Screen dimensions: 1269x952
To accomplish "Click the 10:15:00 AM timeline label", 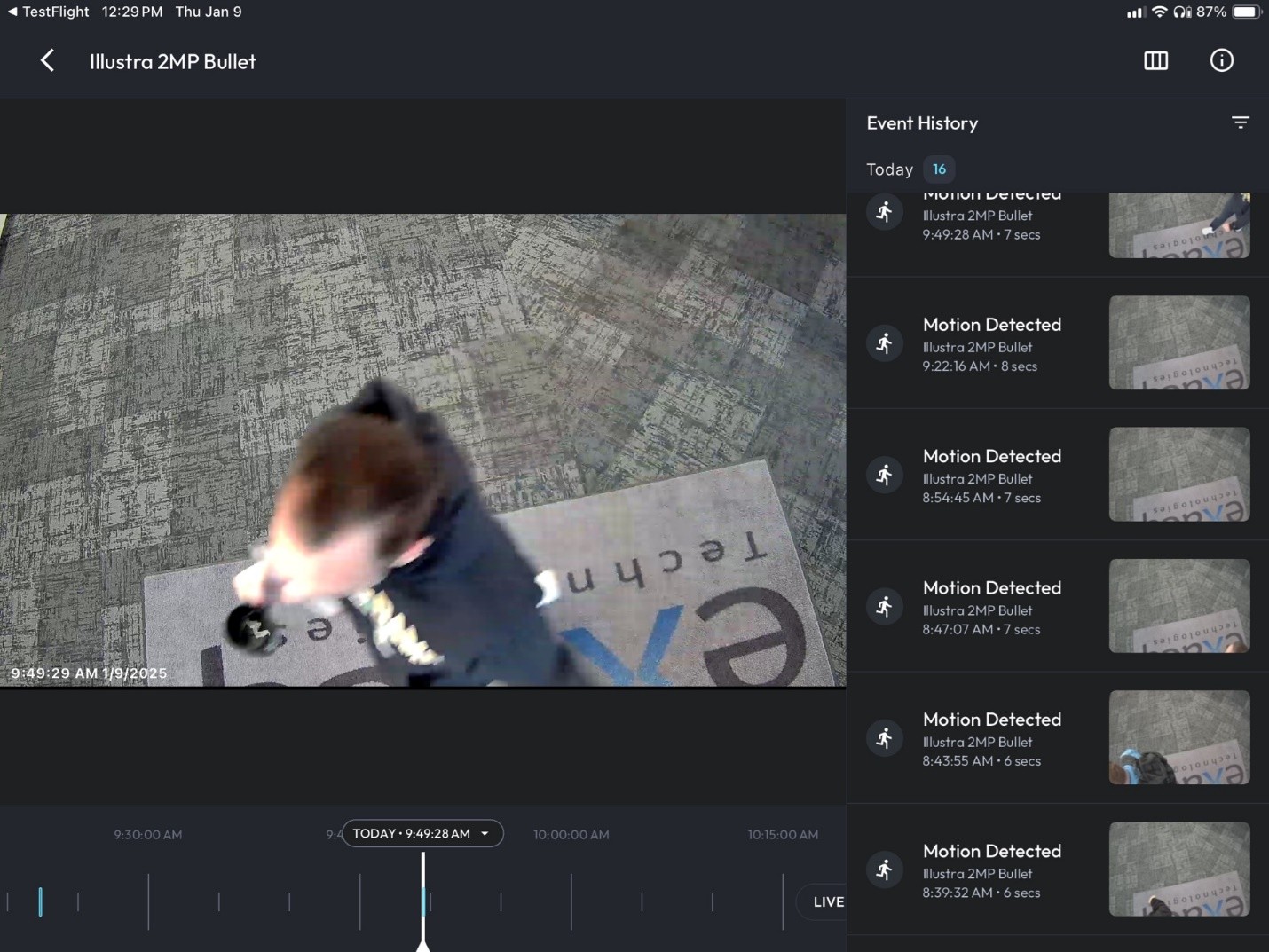I will pyautogui.click(x=783, y=835).
